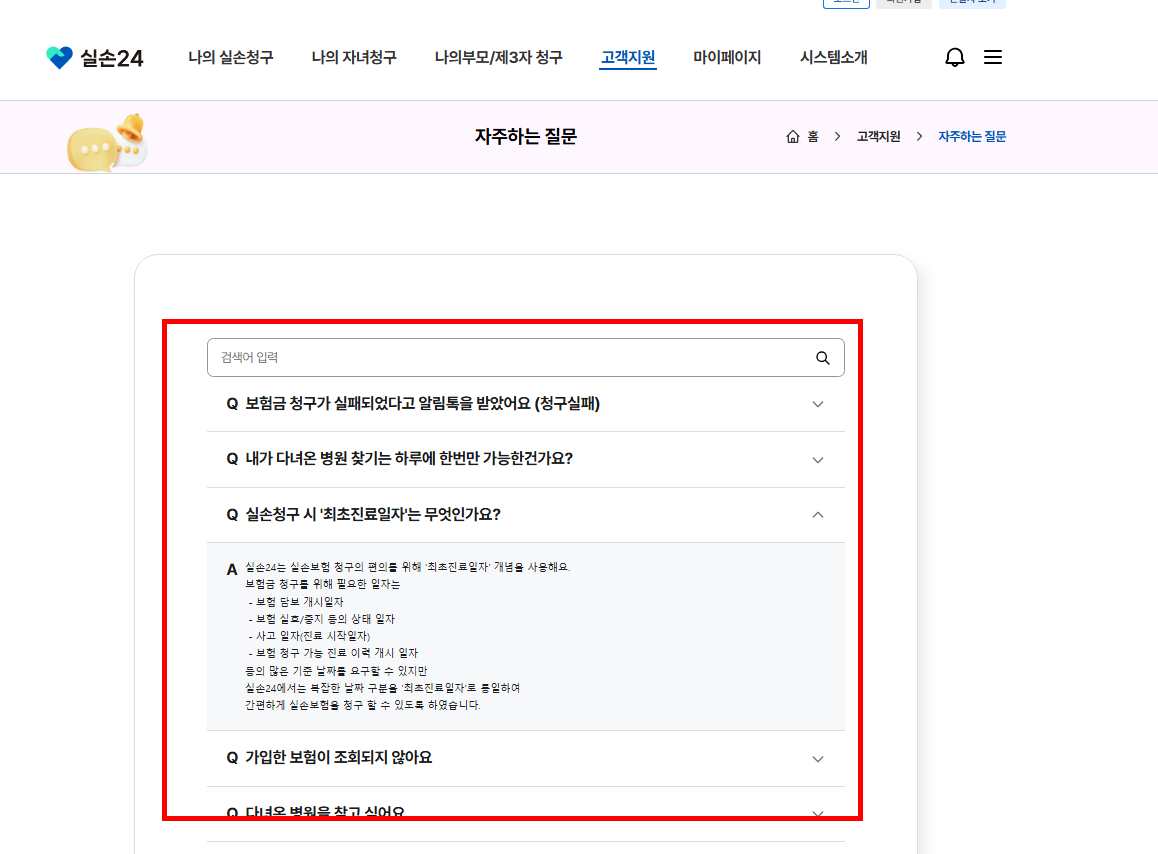Open notifications via the bell icon
Image resolution: width=1158 pixels, height=854 pixels.
pos(954,57)
